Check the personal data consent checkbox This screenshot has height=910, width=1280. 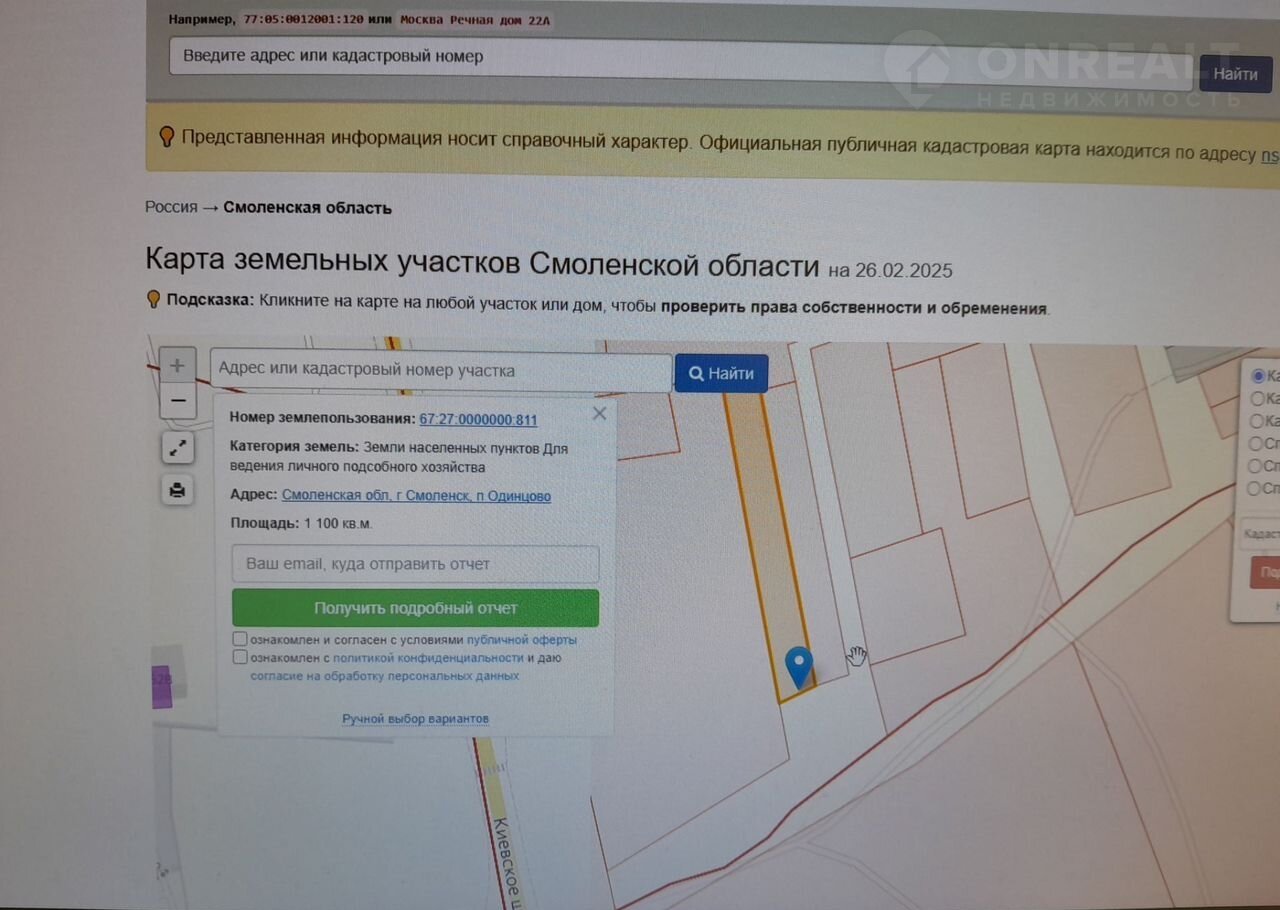pos(240,657)
